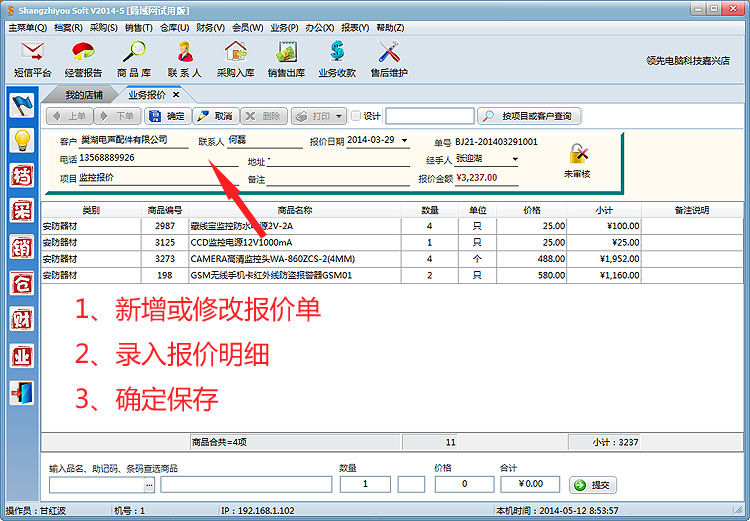The image size is (750, 521).
Task: Click the 业务收款 dollar icon
Action: point(337,58)
